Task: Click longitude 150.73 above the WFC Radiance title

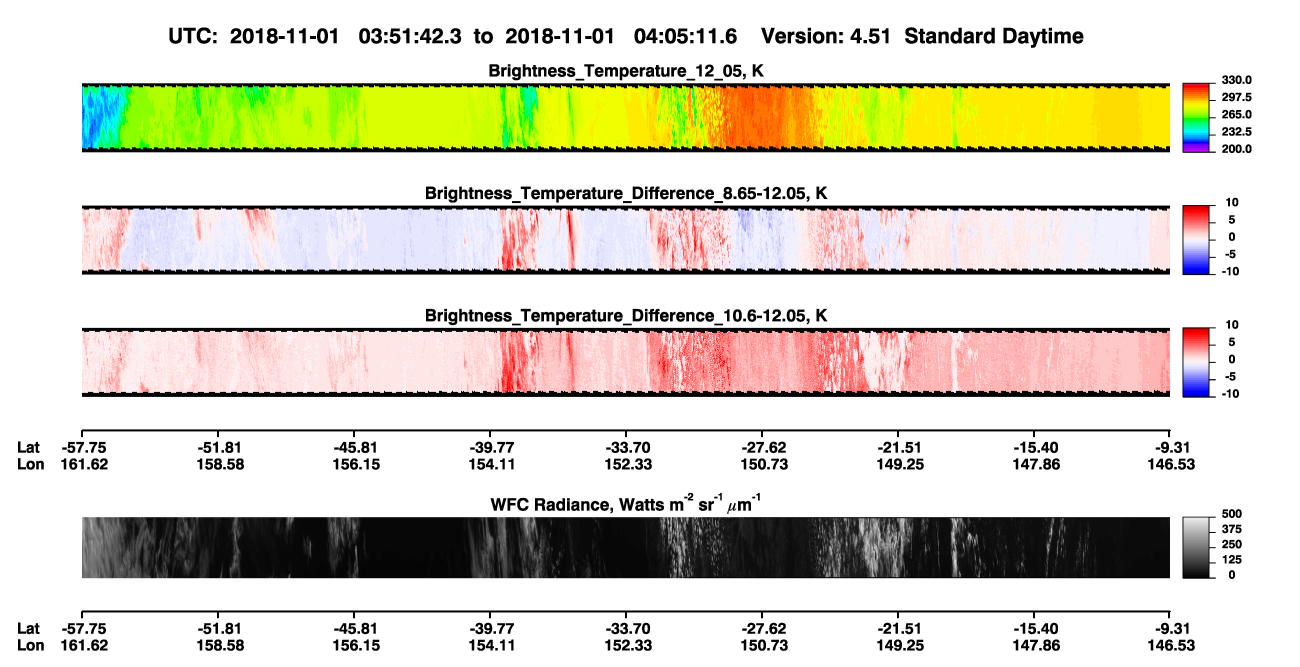Action: (x=762, y=463)
